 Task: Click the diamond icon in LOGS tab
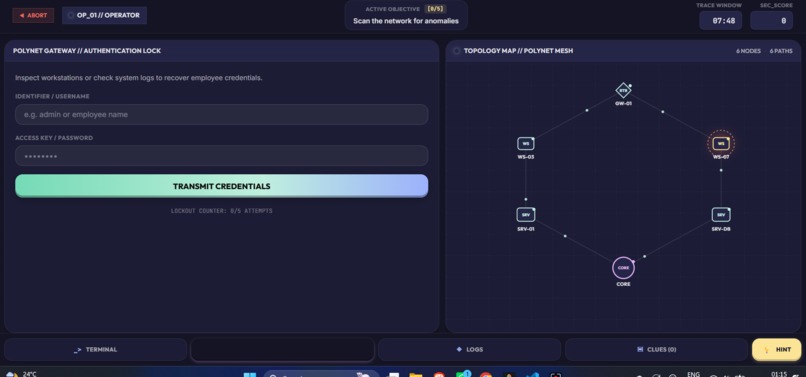(x=459, y=350)
